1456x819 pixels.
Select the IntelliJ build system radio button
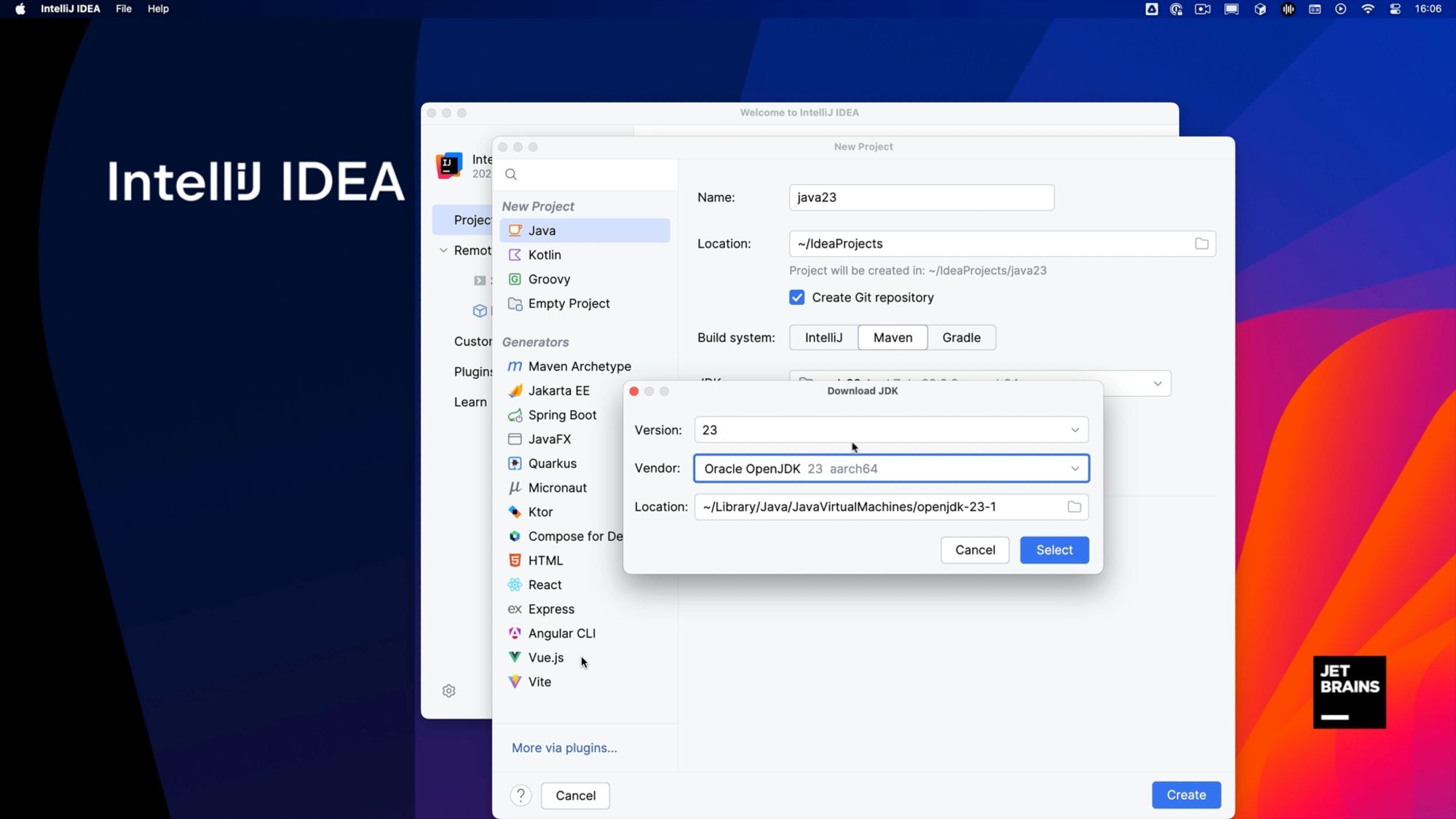click(x=822, y=337)
